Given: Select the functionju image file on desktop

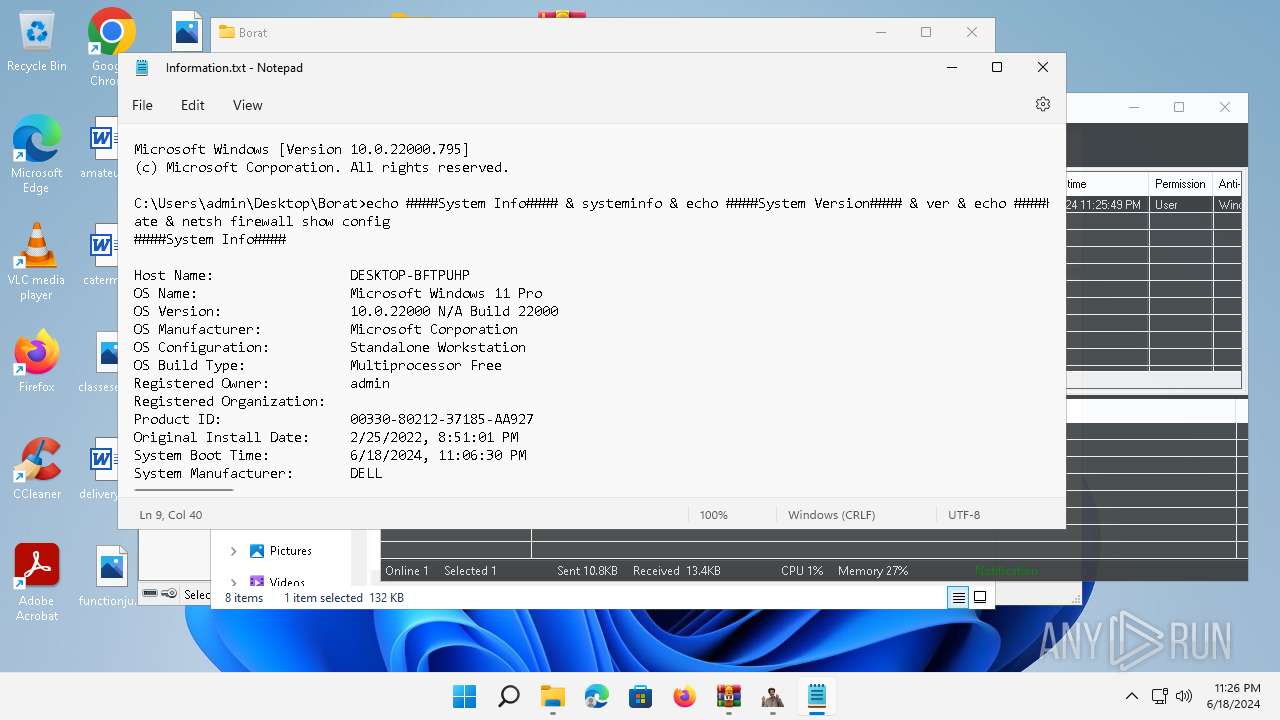Looking at the screenshot, I should 111,576.
